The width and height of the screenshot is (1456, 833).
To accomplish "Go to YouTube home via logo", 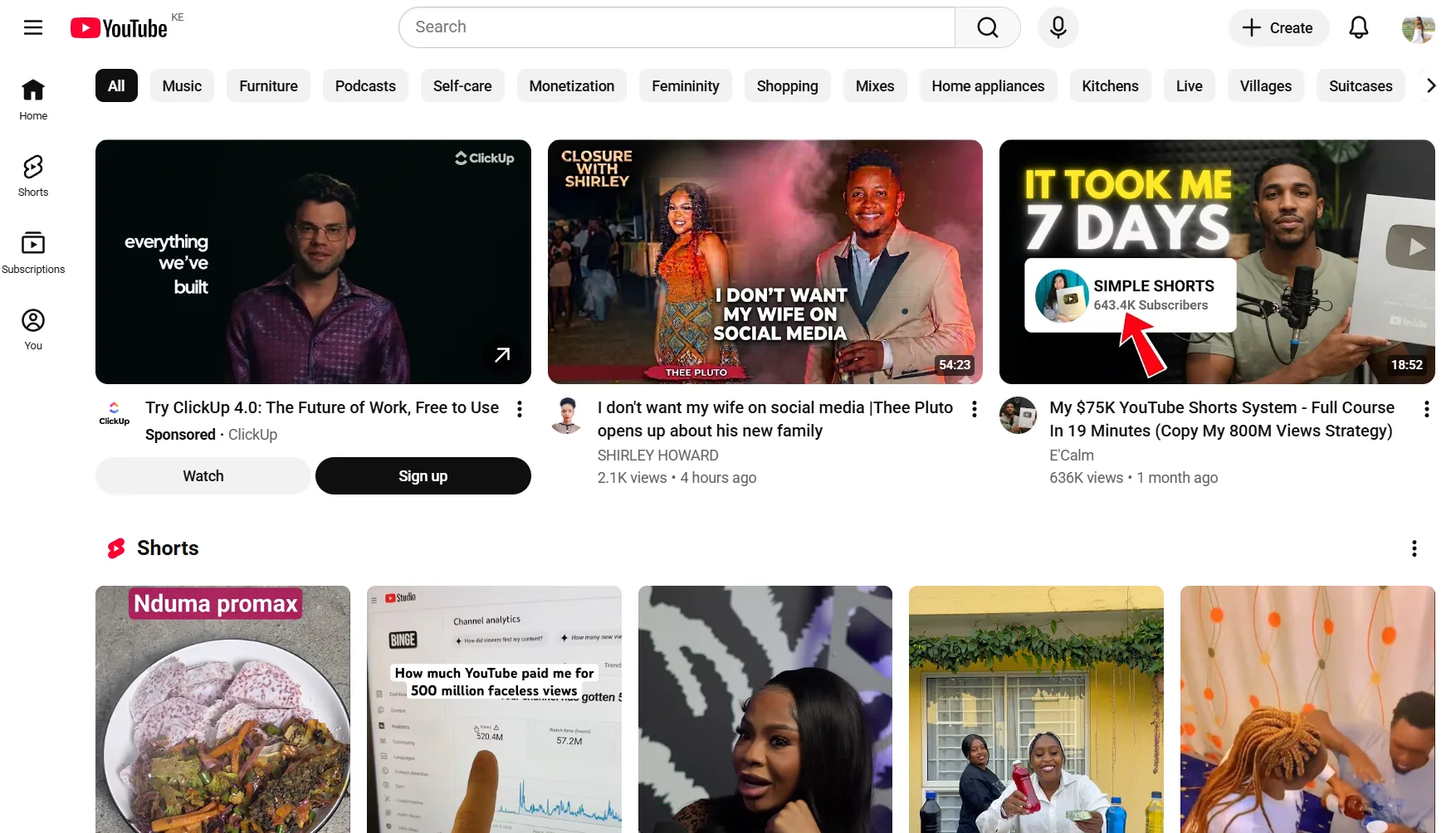I will (x=119, y=28).
